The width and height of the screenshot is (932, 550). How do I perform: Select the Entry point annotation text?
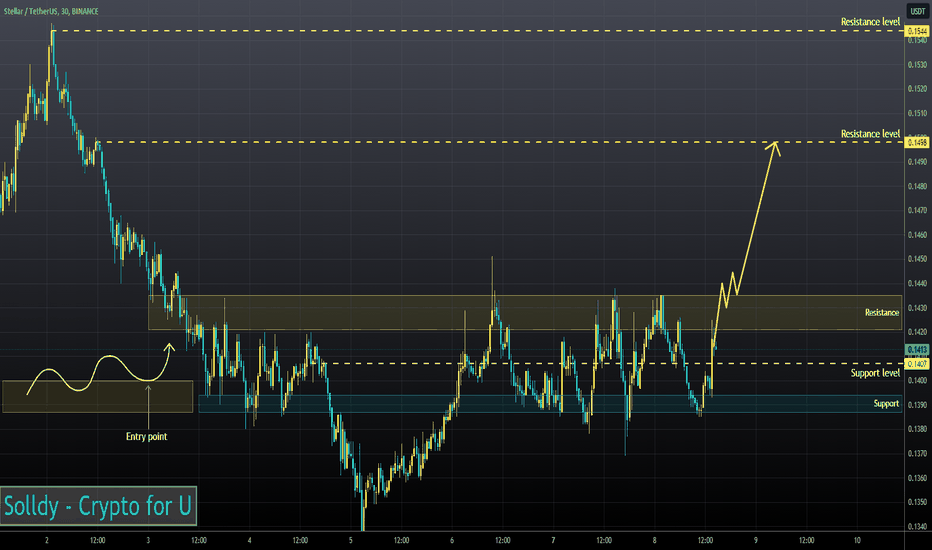[x=146, y=436]
